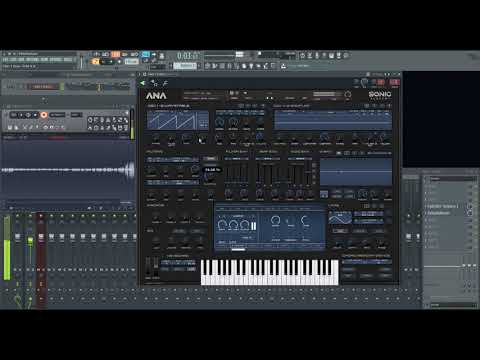Click the tempo box in FL transport

[x=132, y=61]
